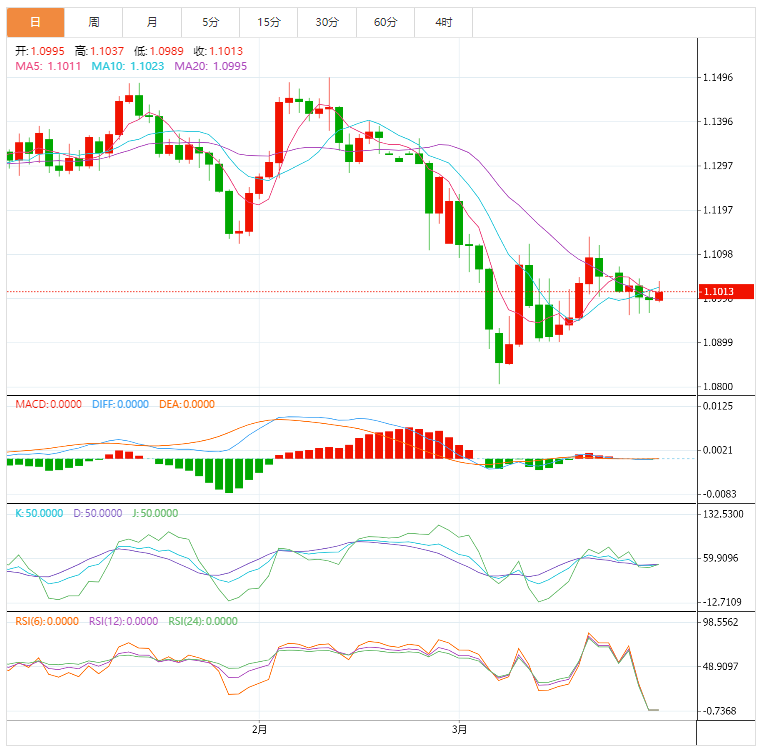This screenshot has height=753, width=766.
Task: Click the MA20 indicator label
Action: click(211, 66)
